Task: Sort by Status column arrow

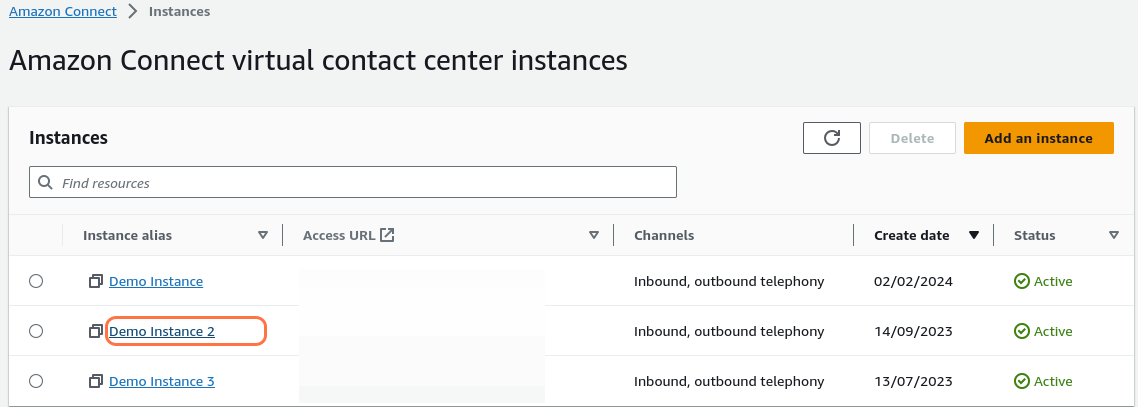Action: pos(1113,236)
